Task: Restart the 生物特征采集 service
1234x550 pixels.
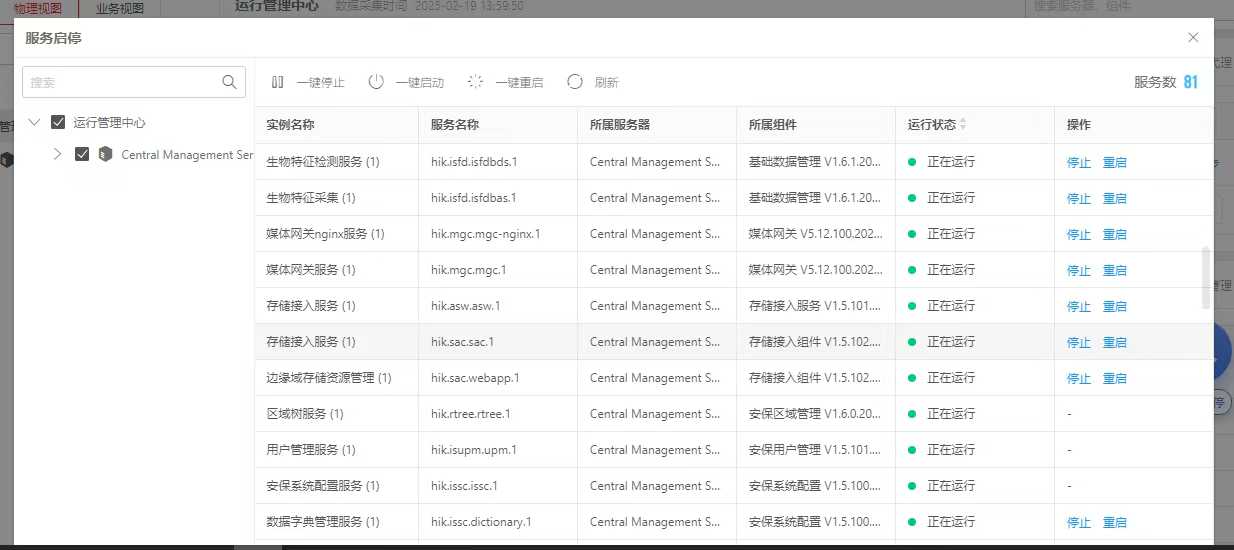Action: pyautogui.click(x=1115, y=198)
